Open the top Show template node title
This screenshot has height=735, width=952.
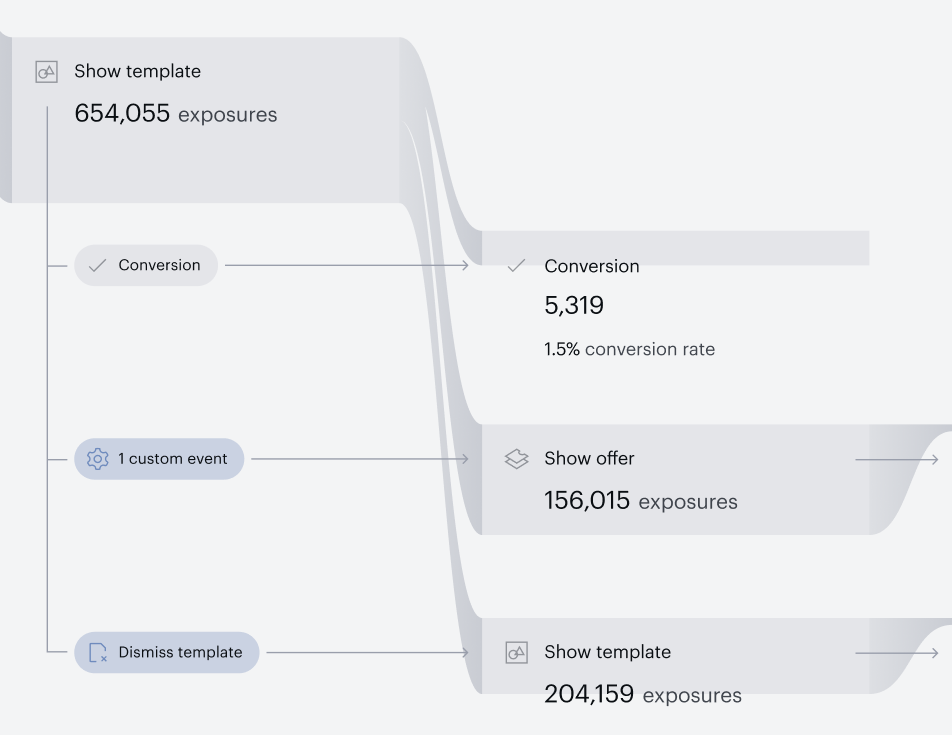137,71
